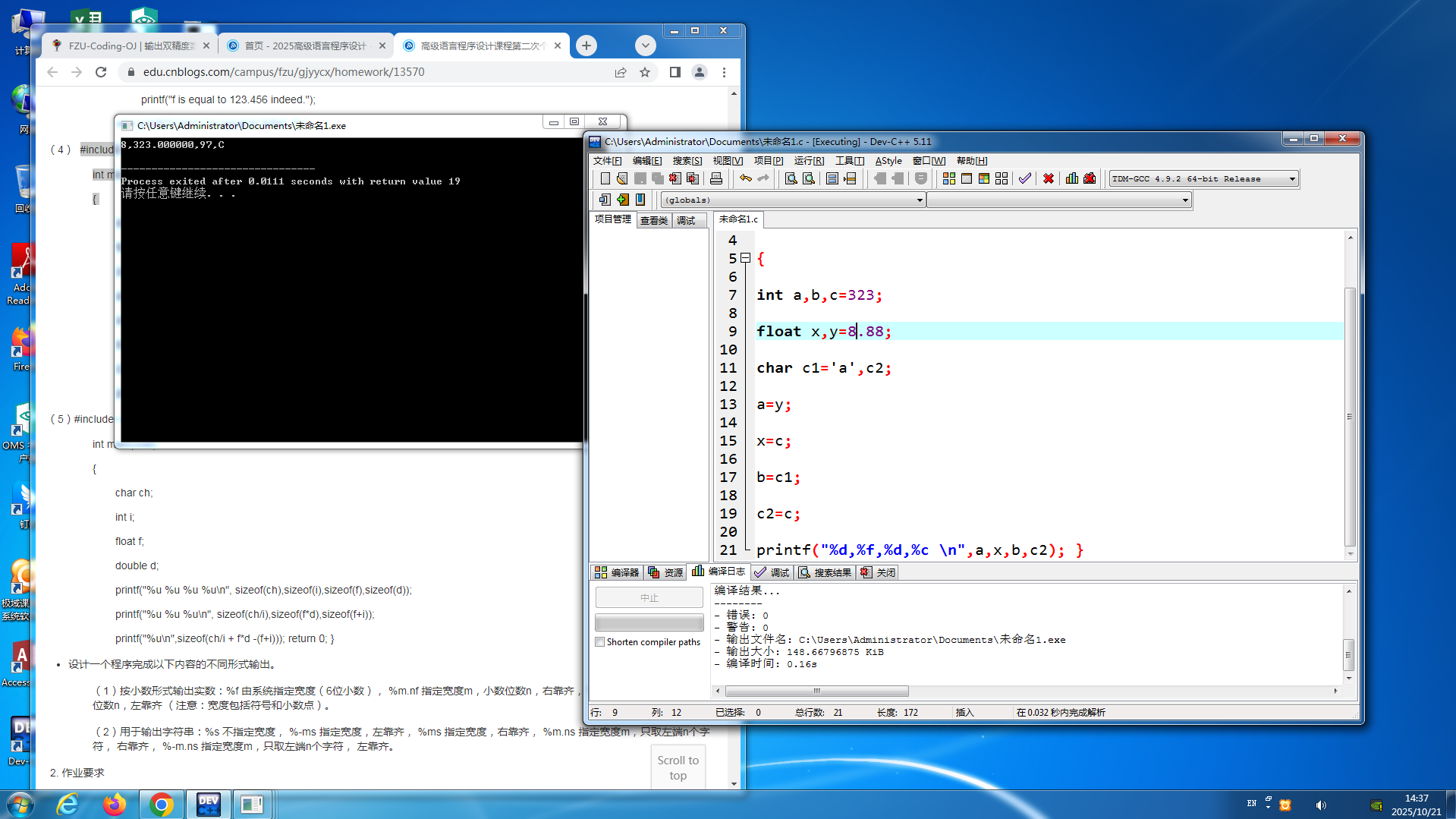Open Chrome tab search chevron
Image resolution: width=1456 pixels, height=819 pixels.
[x=646, y=46]
